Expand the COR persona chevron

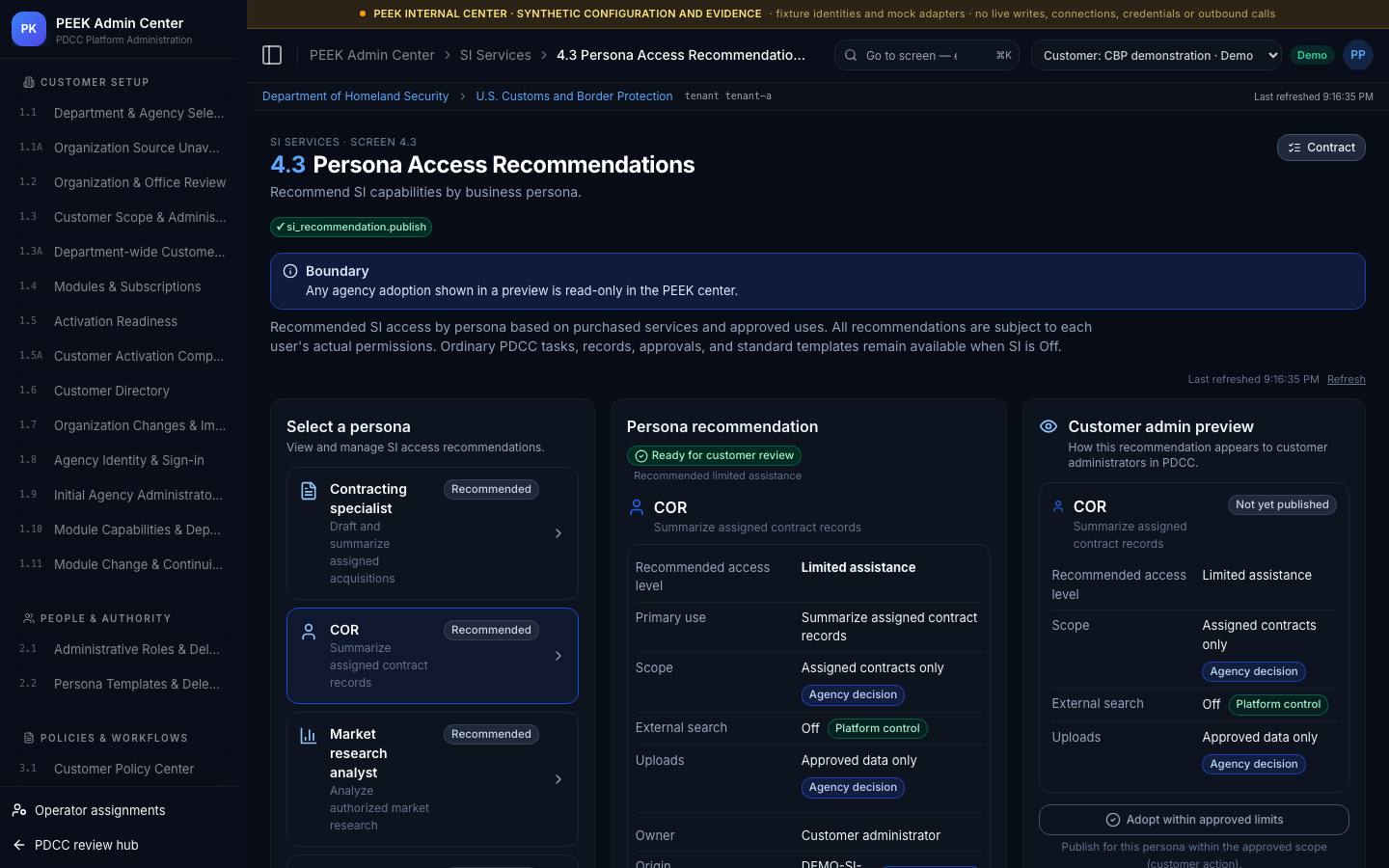pos(558,656)
